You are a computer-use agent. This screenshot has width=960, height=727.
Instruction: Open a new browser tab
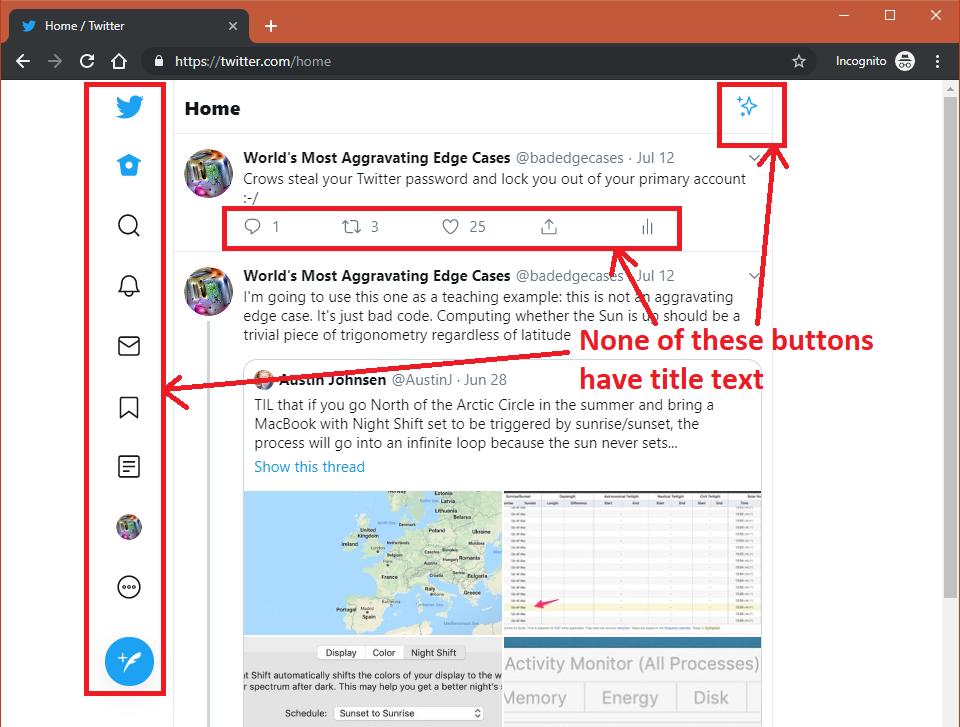[271, 26]
